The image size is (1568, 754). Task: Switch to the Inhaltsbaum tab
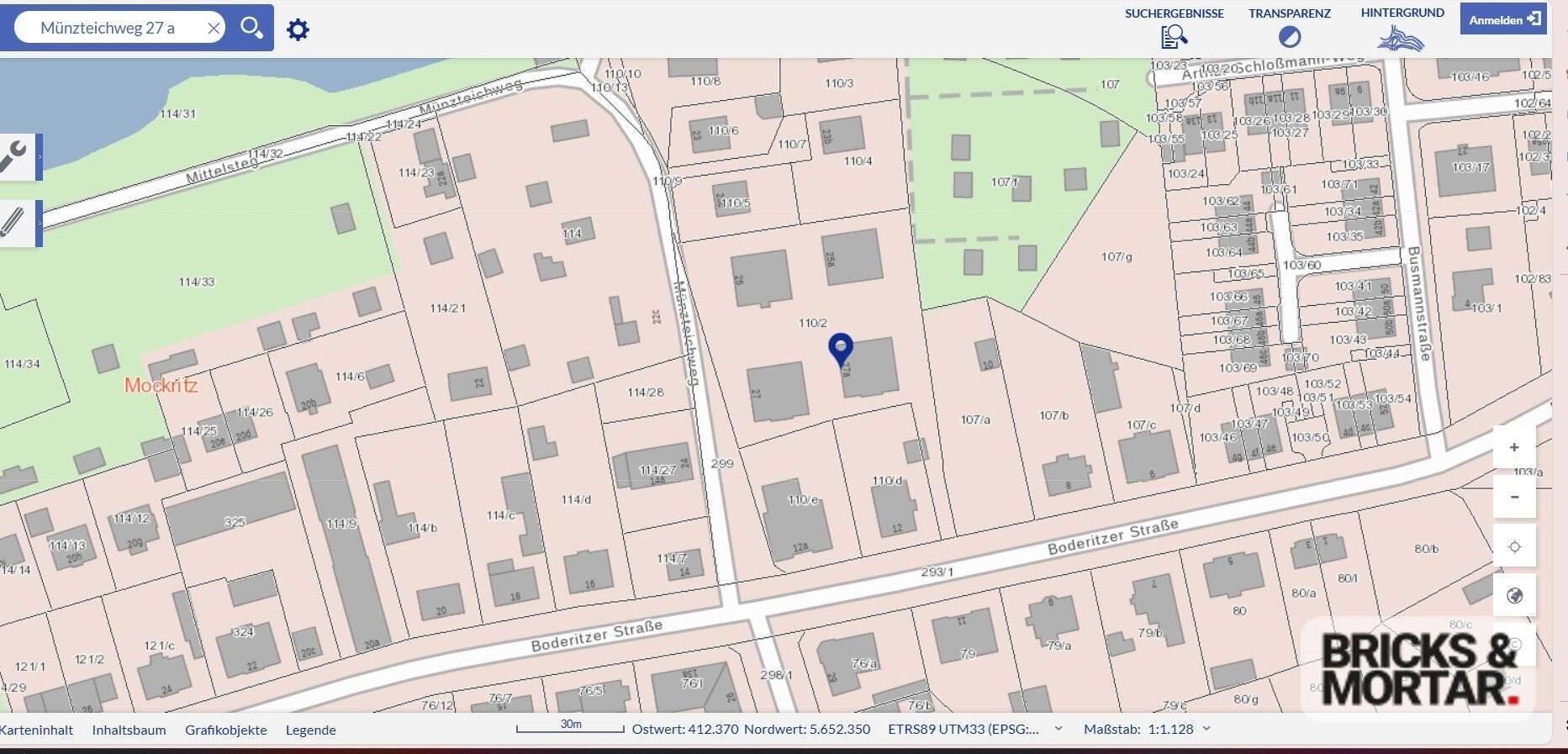tap(129, 730)
